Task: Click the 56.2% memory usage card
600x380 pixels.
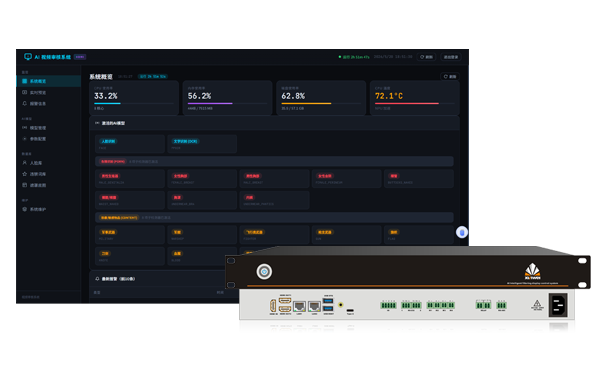Action: pyautogui.click(x=227, y=98)
